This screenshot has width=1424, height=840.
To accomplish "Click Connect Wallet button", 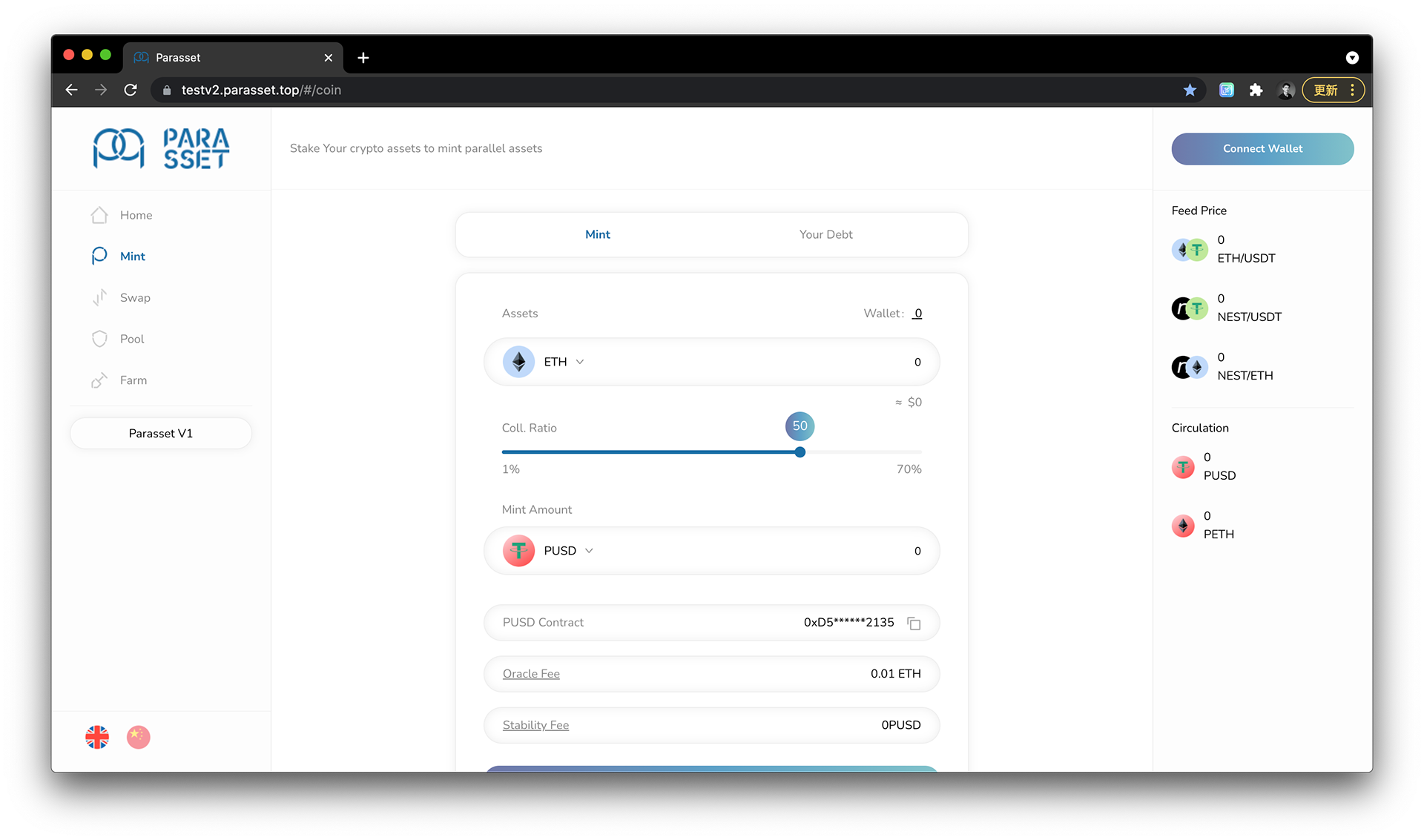I will (x=1262, y=148).
